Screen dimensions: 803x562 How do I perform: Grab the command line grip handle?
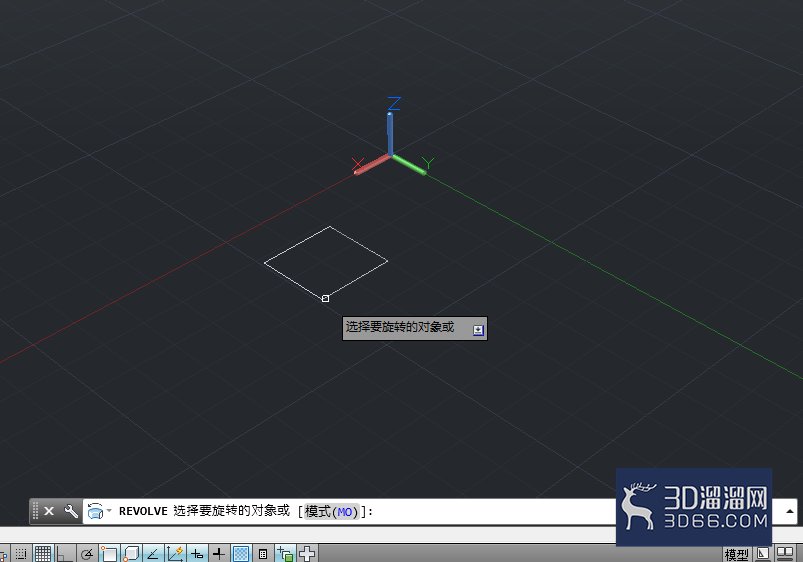[x=35, y=511]
